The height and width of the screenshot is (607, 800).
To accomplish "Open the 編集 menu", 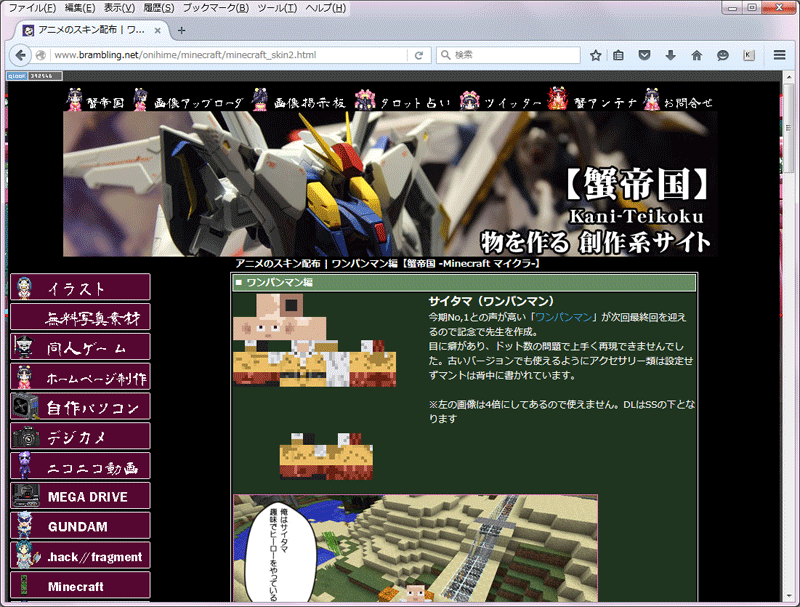I will pos(80,8).
